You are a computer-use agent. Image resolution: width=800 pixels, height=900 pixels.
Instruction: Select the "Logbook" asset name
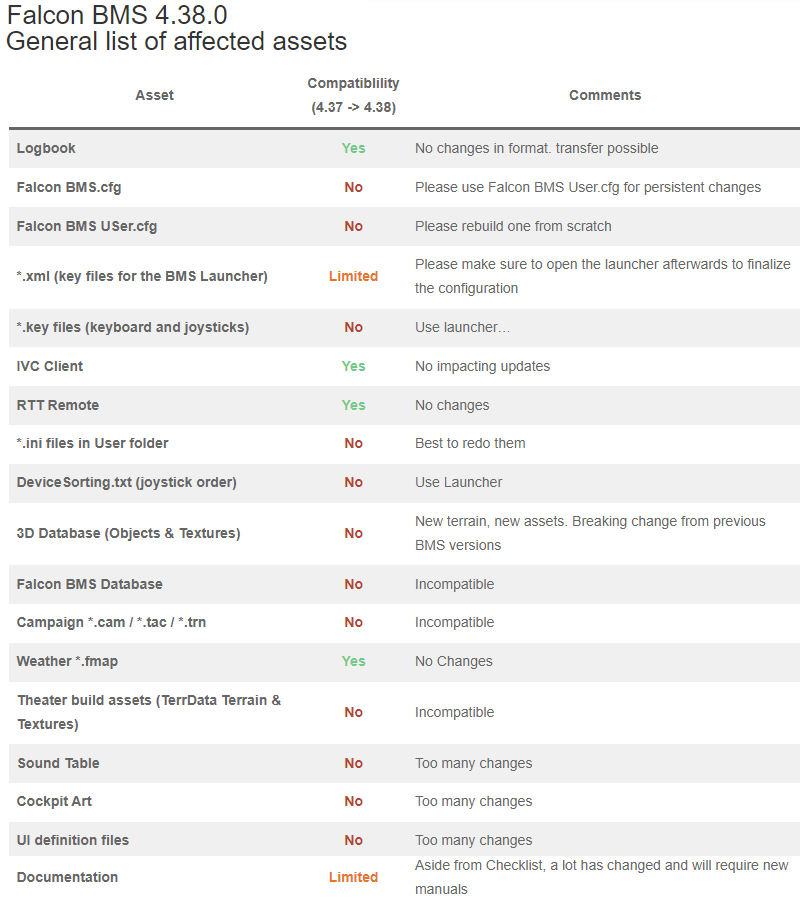coord(46,148)
